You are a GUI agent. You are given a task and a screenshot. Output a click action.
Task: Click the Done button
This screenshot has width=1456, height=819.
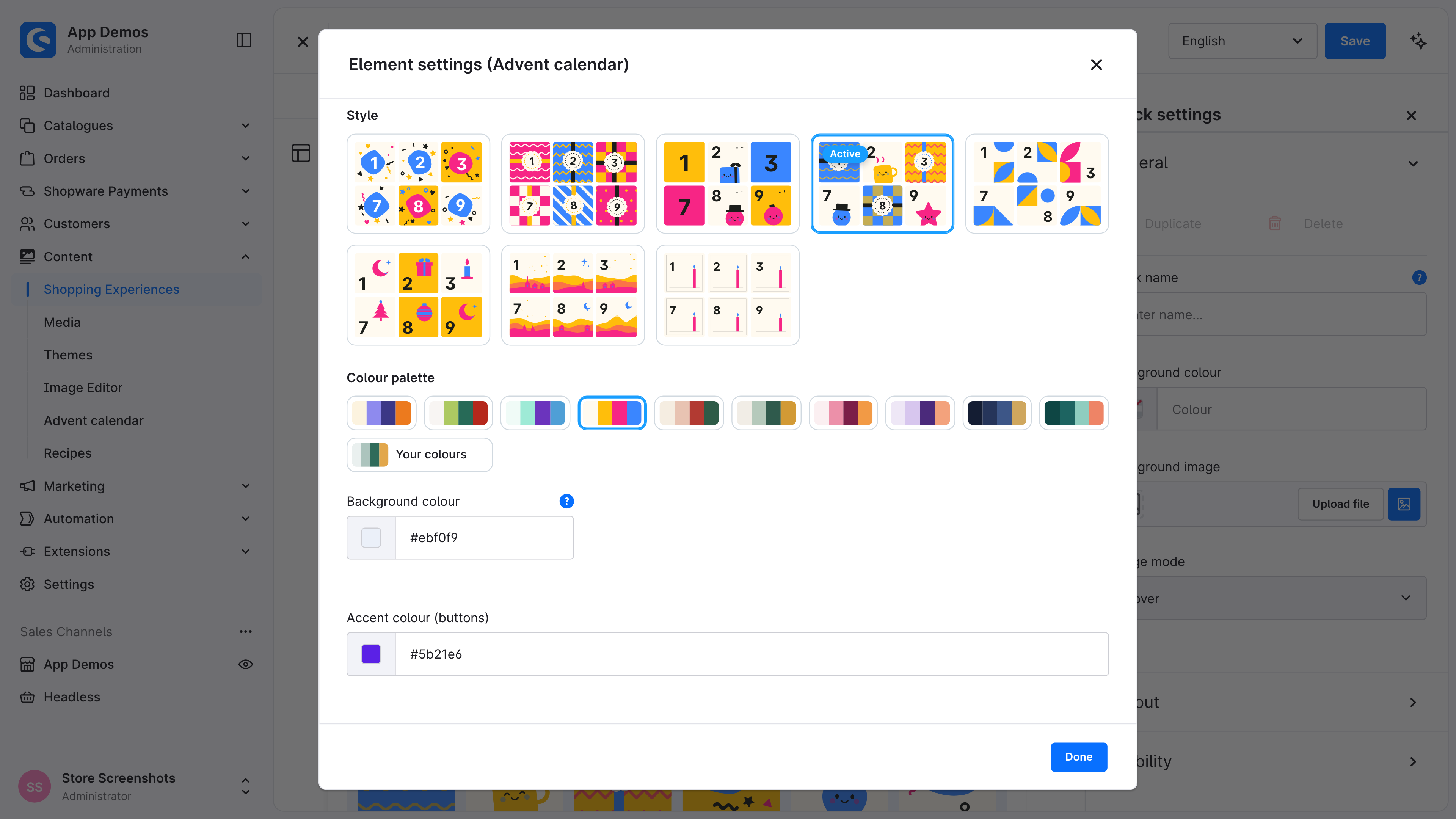[1078, 757]
